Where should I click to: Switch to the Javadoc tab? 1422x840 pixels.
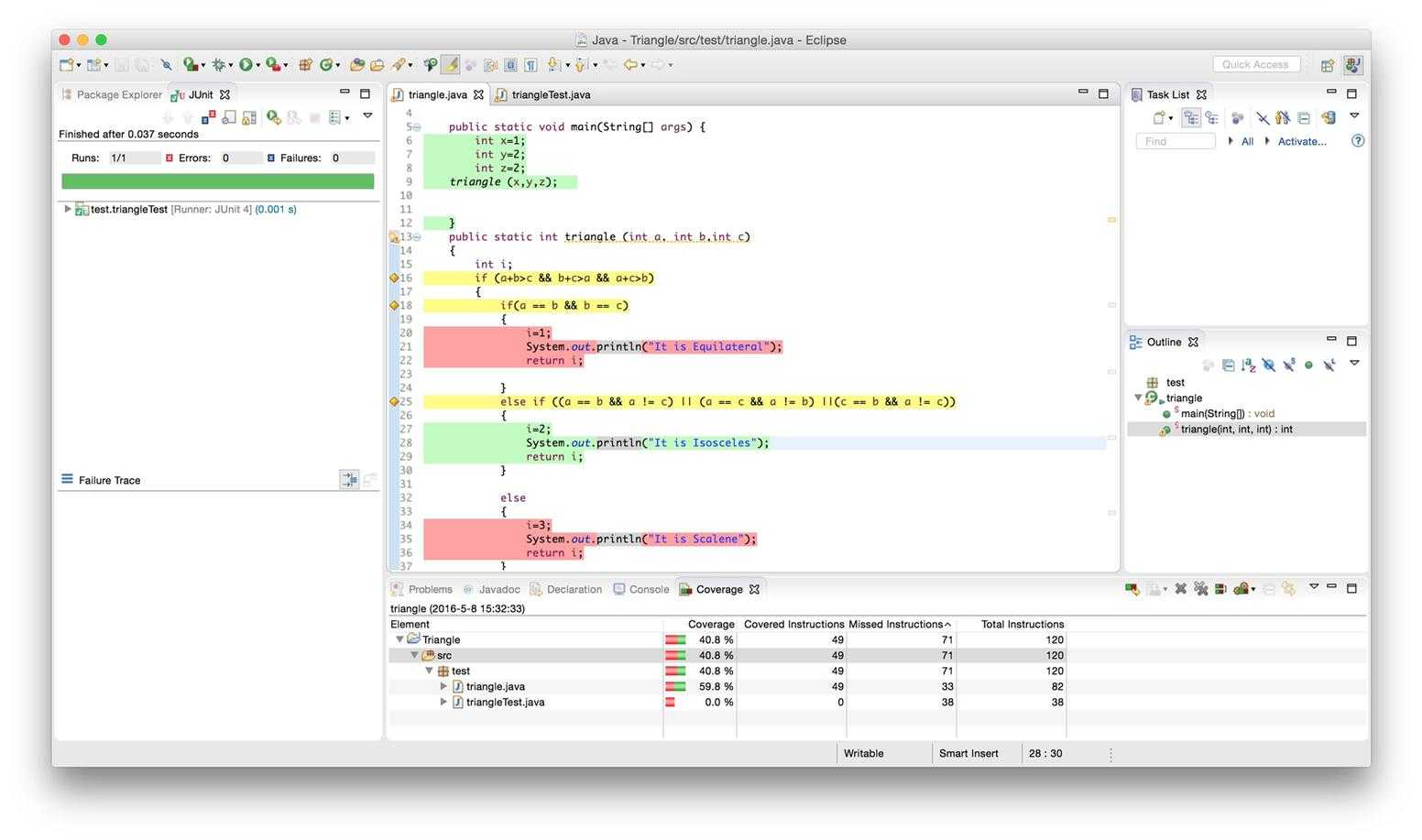491,589
